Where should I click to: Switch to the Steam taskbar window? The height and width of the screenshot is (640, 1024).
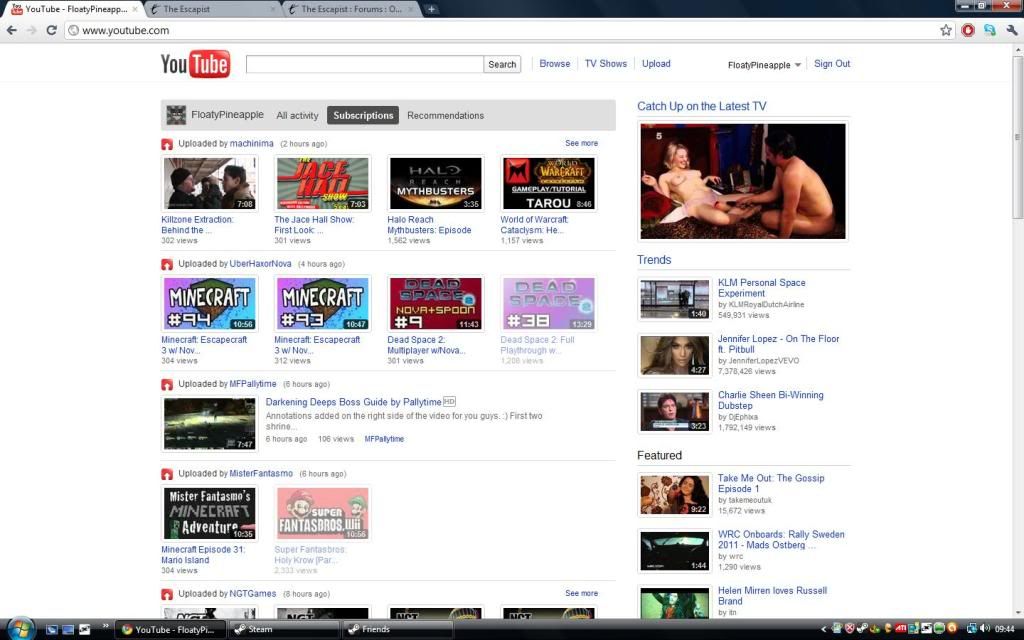click(x=284, y=629)
